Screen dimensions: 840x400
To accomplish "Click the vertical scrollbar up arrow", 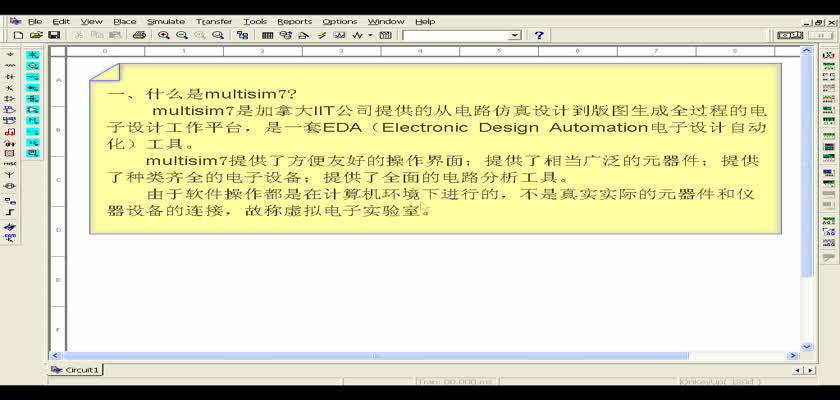I will [807, 51].
